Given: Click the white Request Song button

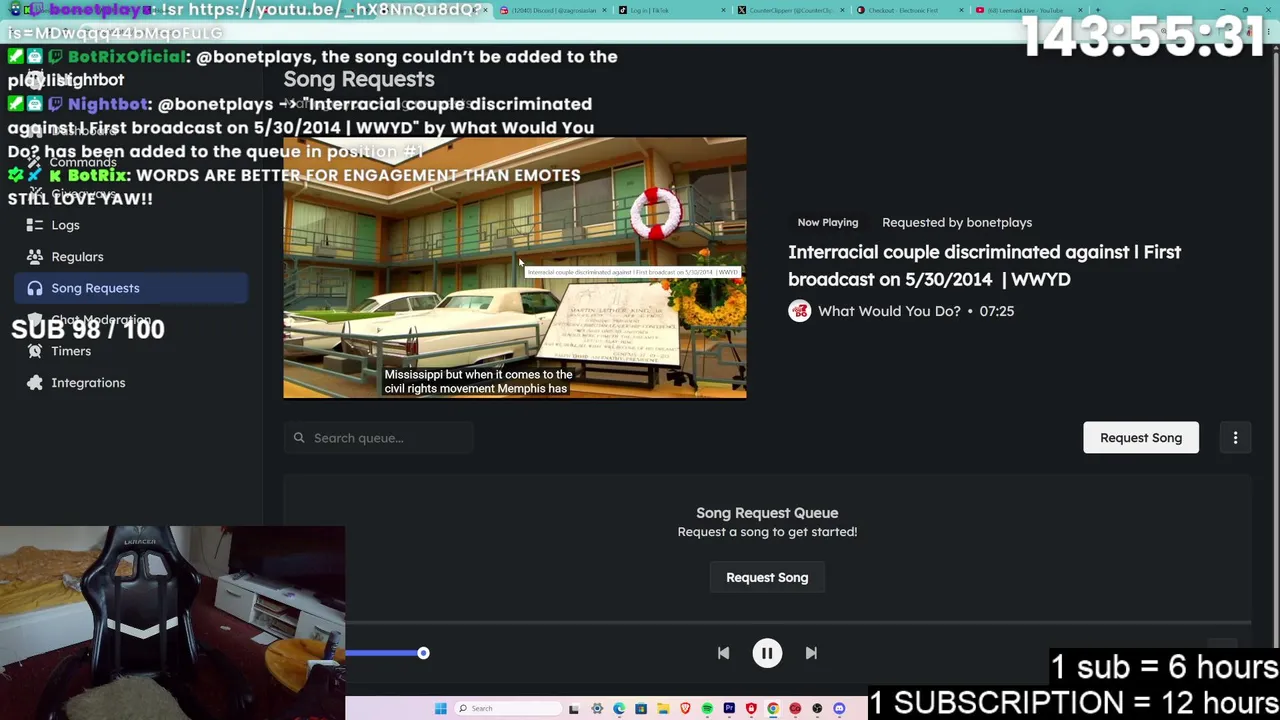Looking at the screenshot, I should [1141, 438].
